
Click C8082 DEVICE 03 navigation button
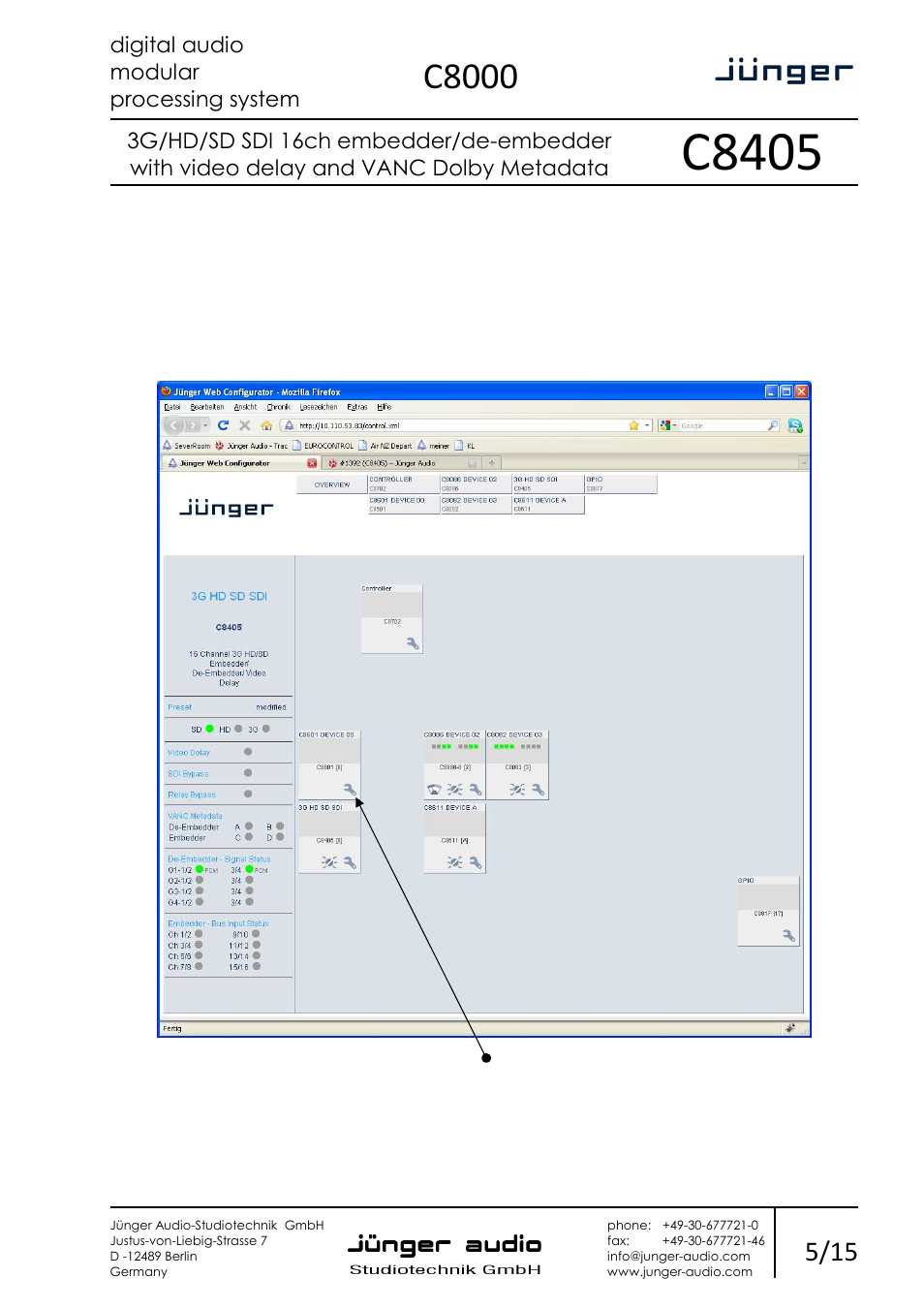[x=476, y=504]
